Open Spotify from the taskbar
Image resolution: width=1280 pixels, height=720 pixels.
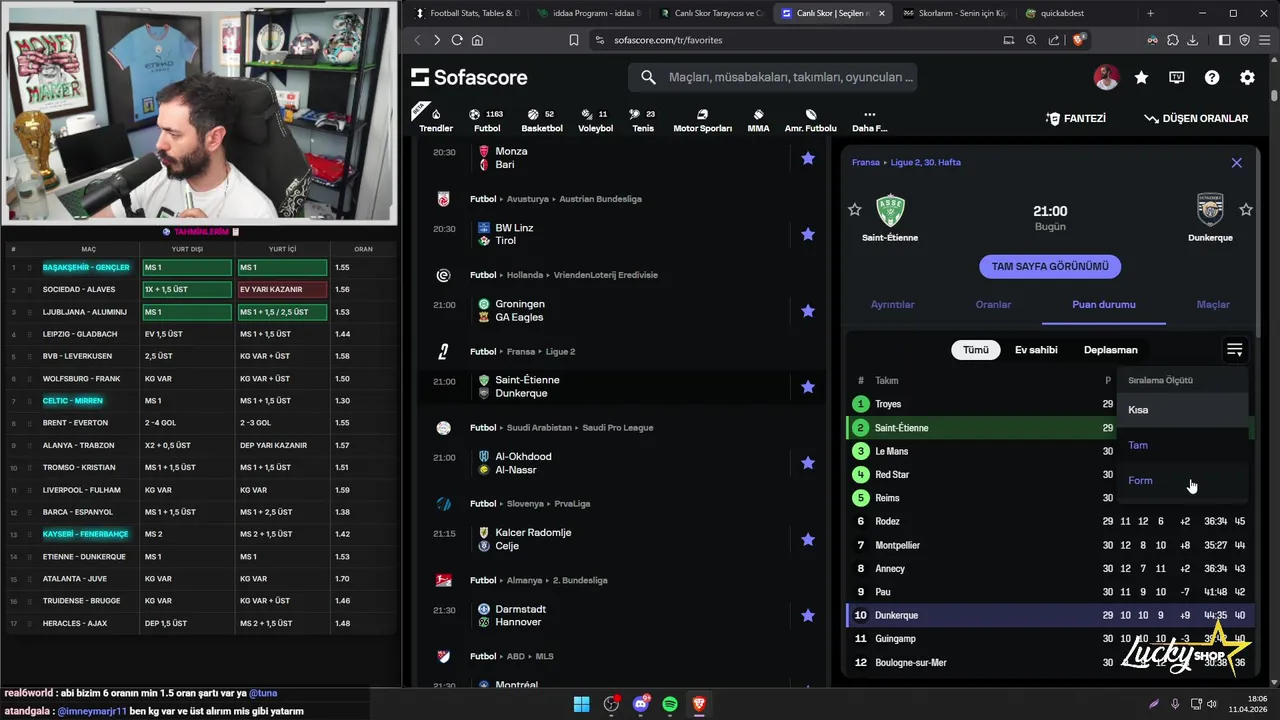tap(670, 704)
